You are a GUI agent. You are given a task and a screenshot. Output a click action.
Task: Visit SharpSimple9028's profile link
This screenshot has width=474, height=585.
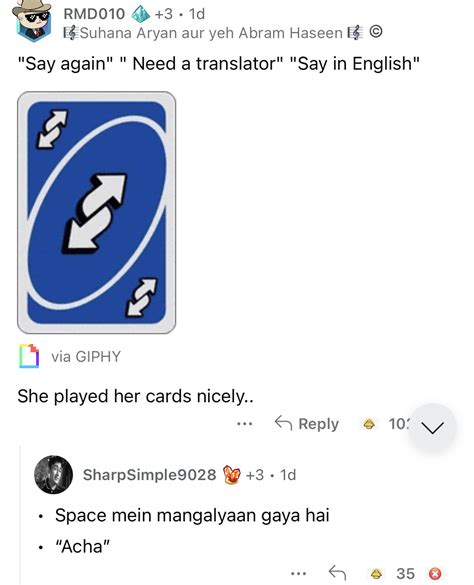[x=149, y=475]
